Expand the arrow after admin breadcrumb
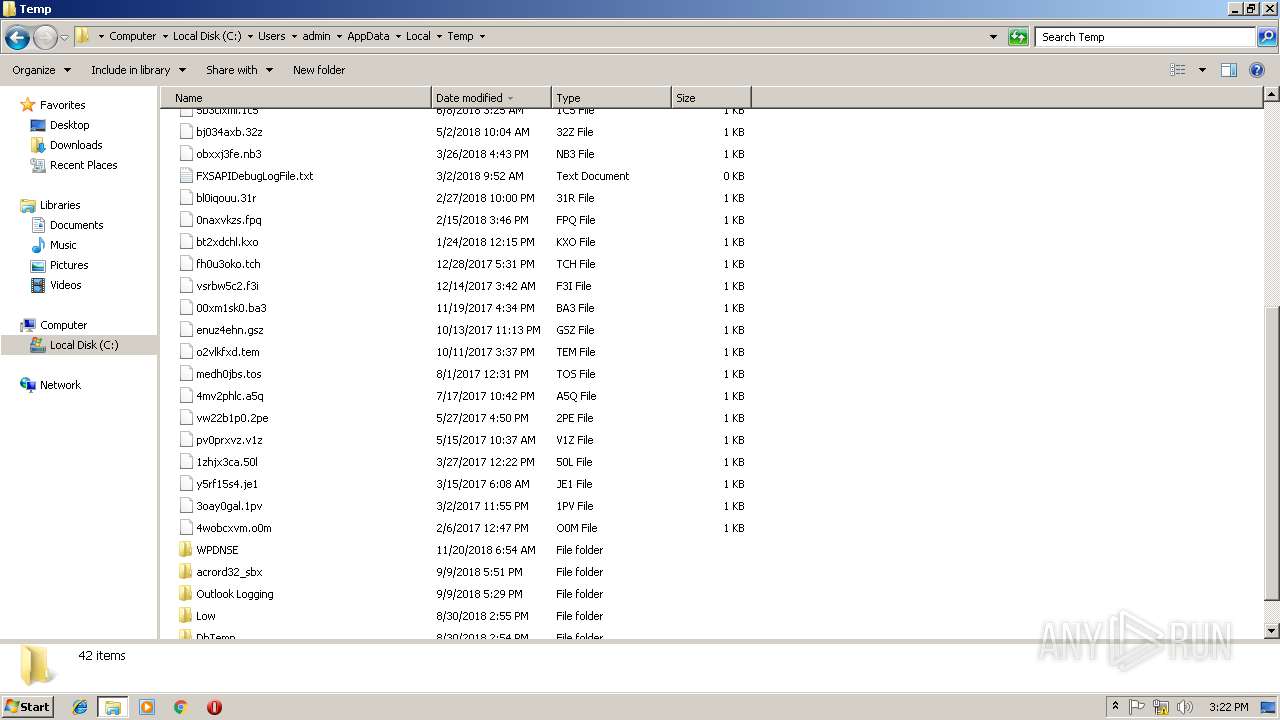1280x720 pixels. (x=339, y=36)
